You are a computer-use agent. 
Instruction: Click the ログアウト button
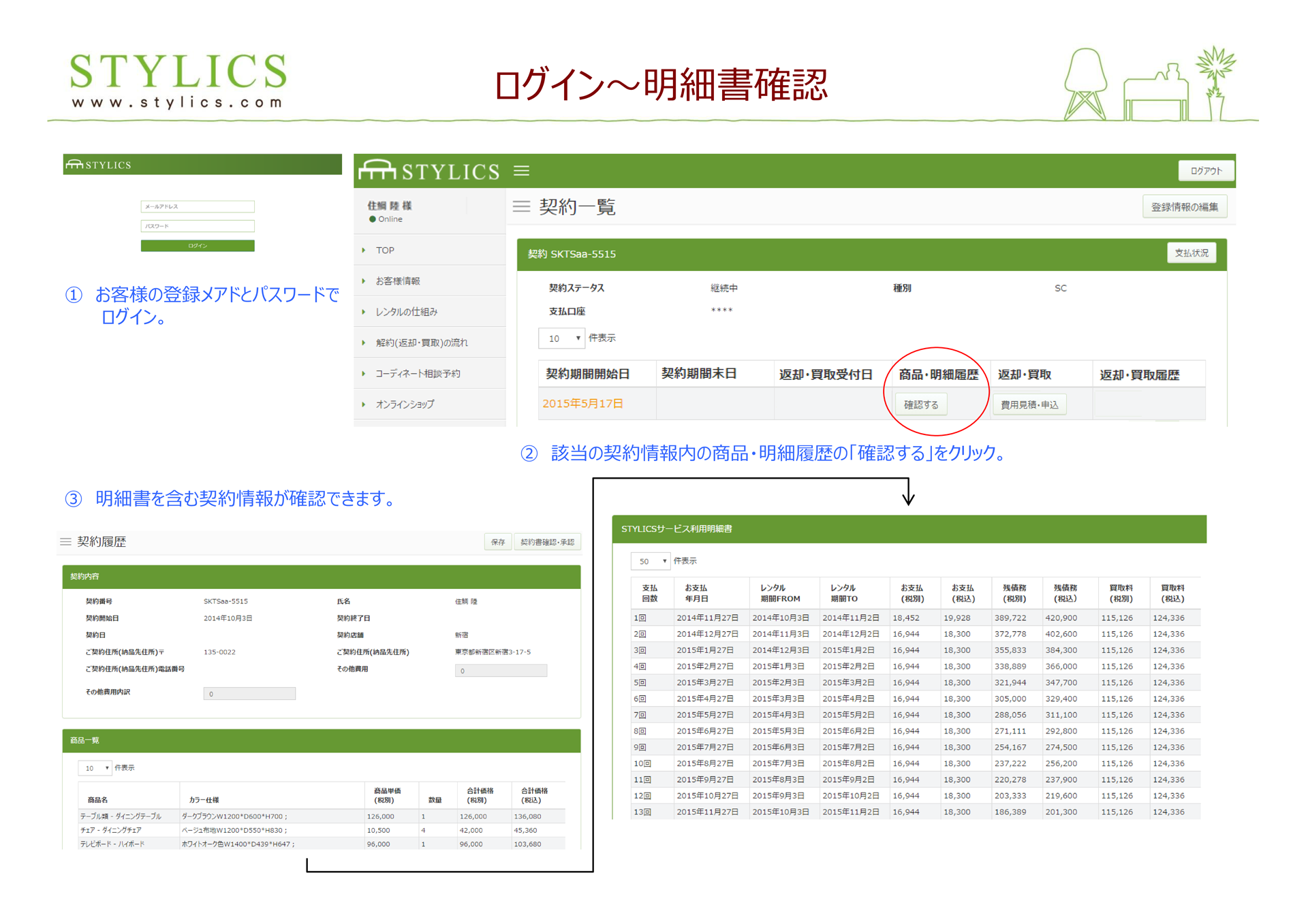tap(1206, 171)
